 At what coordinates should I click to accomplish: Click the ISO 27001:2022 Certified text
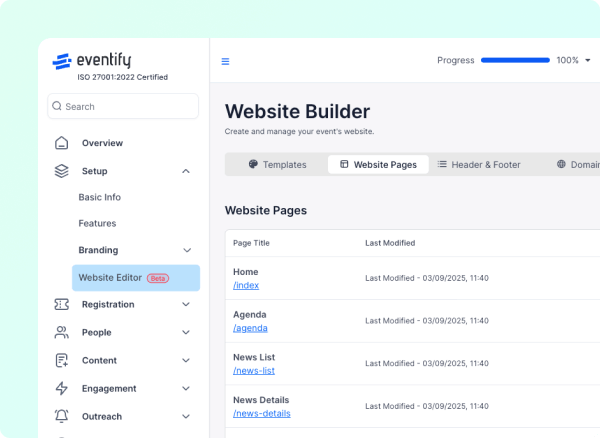(x=122, y=77)
